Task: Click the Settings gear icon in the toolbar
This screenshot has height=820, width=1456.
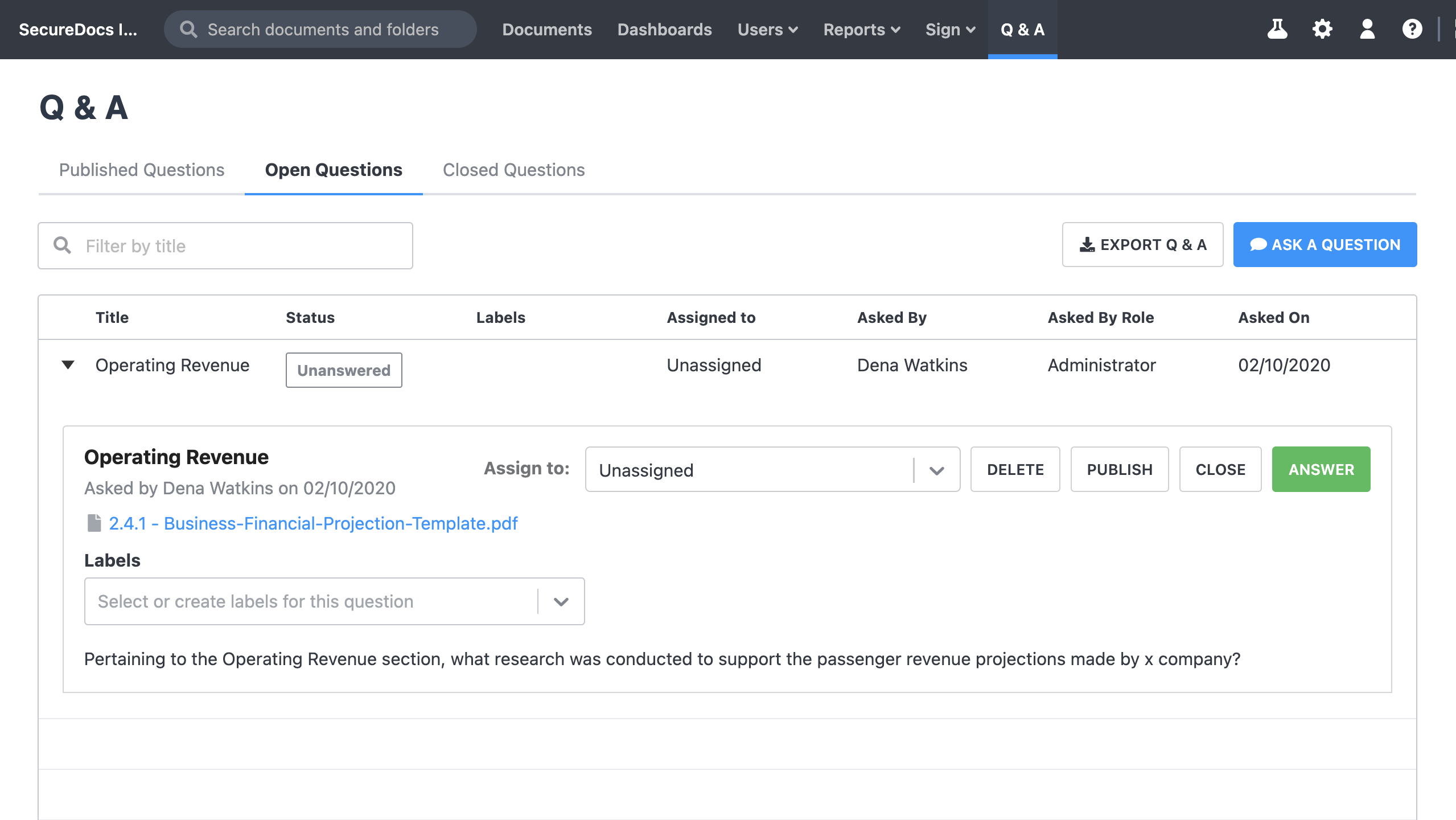Action: (x=1321, y=29)
